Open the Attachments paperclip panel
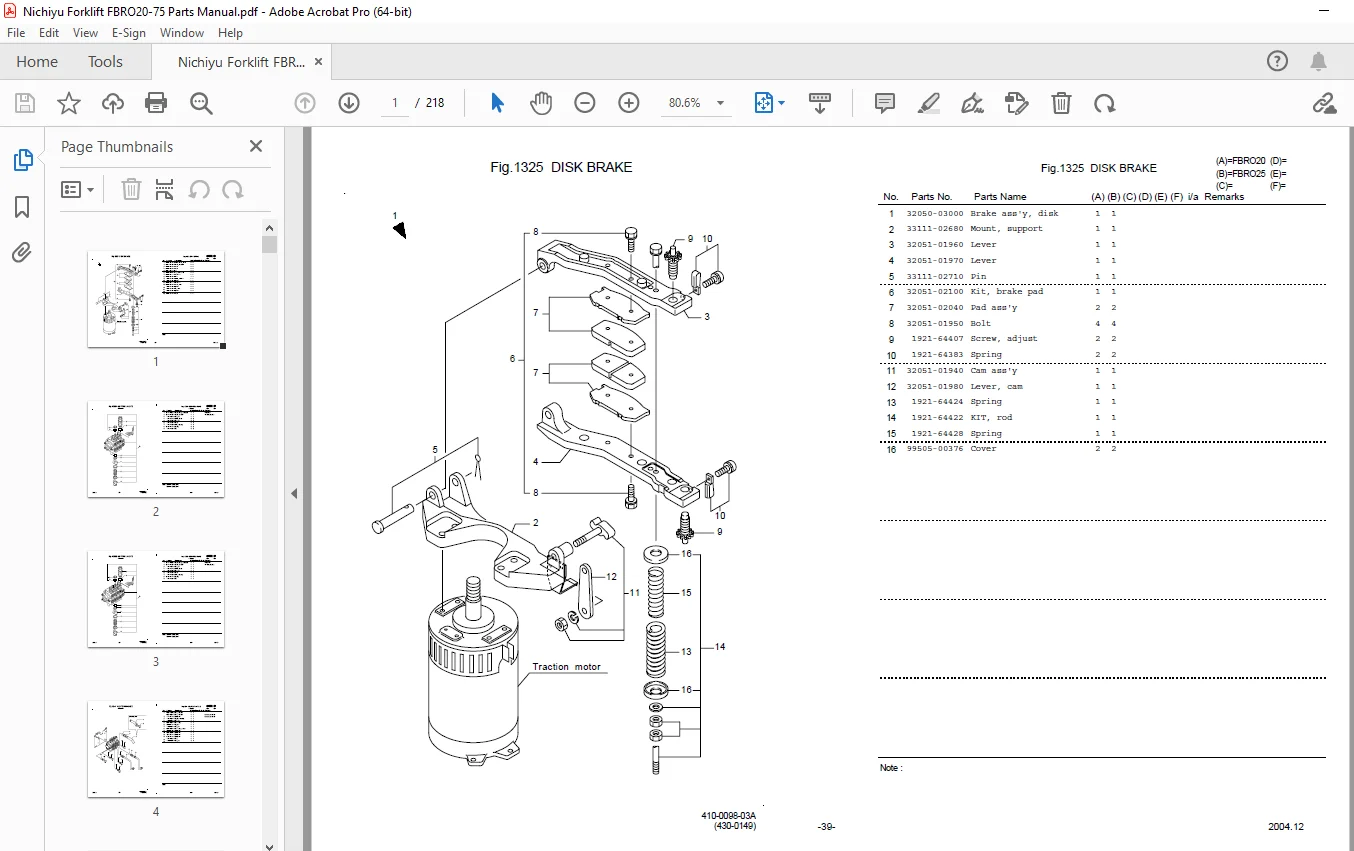The image size is (1354, 851). [22, 252]
